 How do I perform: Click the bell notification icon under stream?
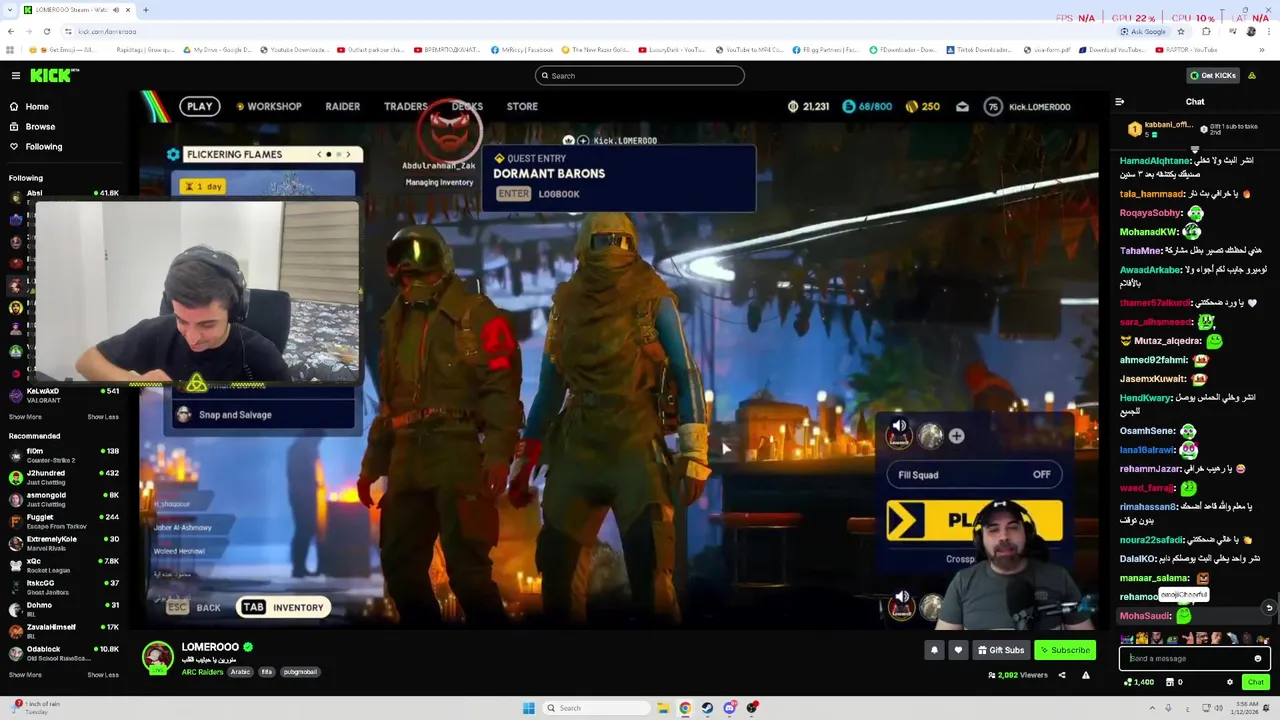[x=934, y=650]
